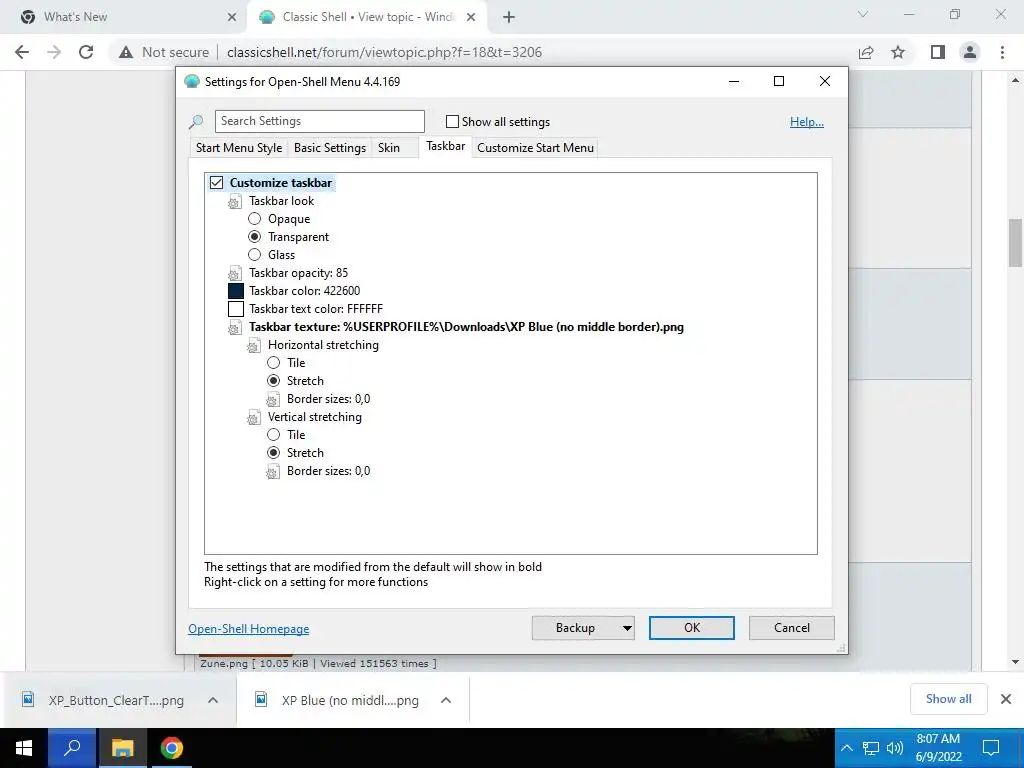Enable Show all settings checkbox
The width and height of the screenshot is (1024, 768).
click(452, 121)
